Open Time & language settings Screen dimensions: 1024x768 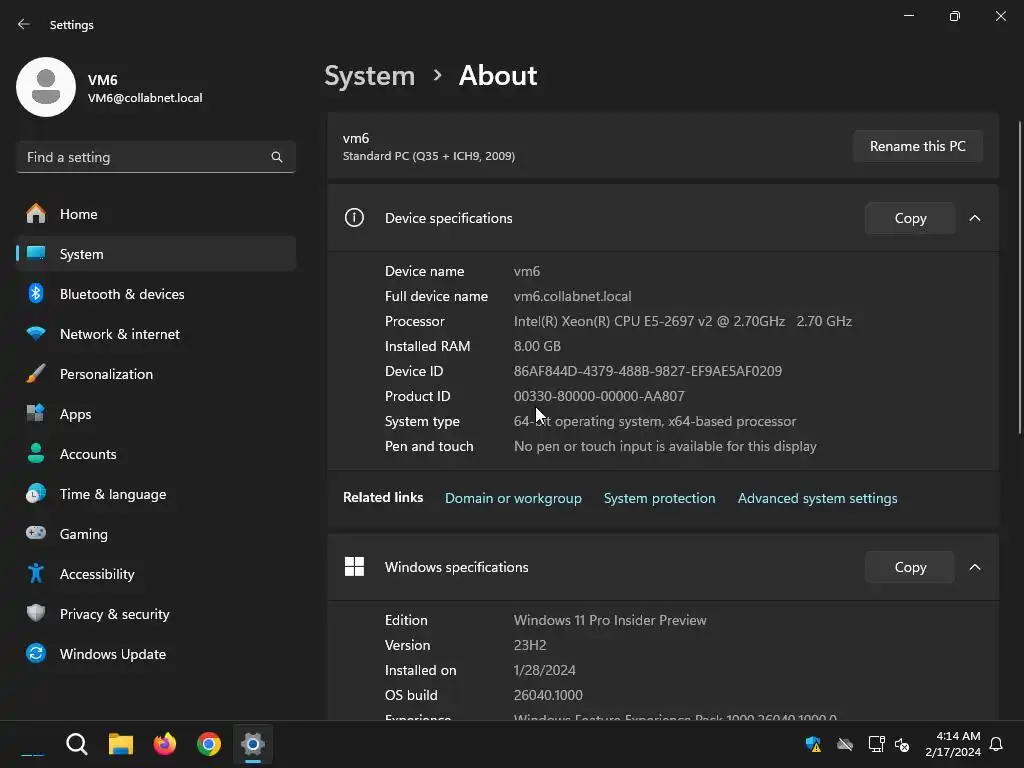(155, 494)
